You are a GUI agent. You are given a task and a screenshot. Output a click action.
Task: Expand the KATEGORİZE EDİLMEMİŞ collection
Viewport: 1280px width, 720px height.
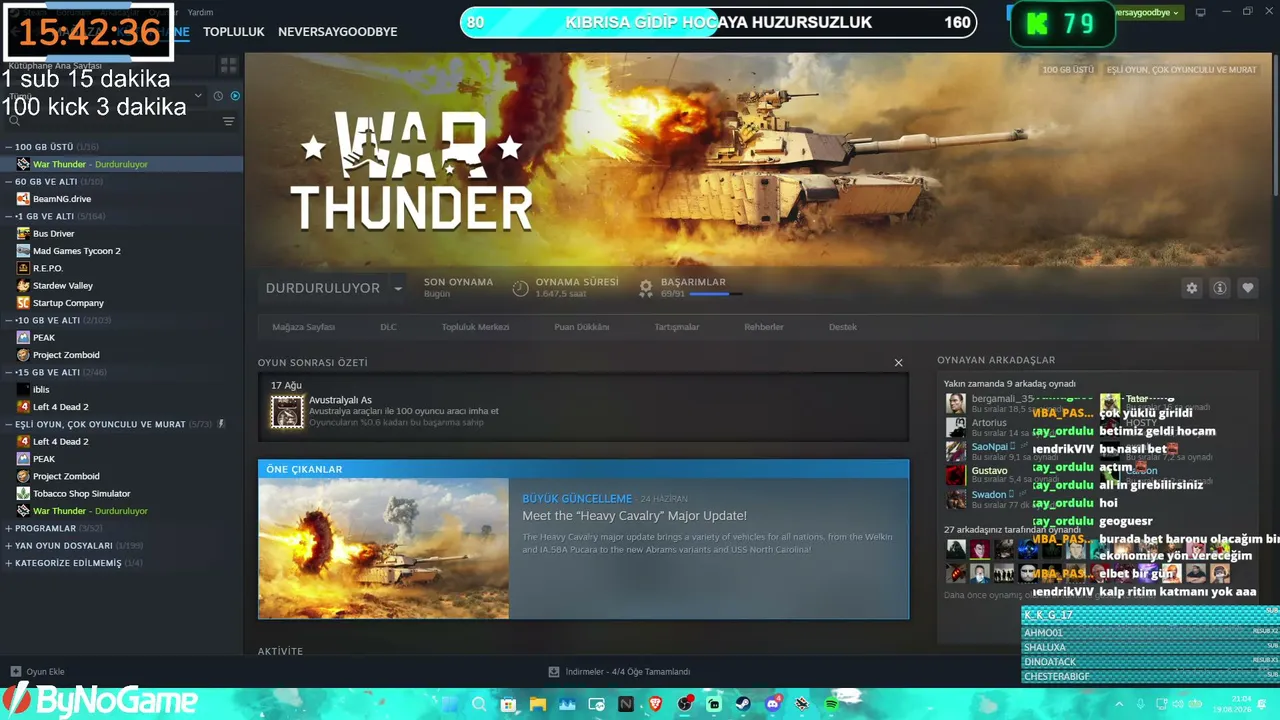9,563
